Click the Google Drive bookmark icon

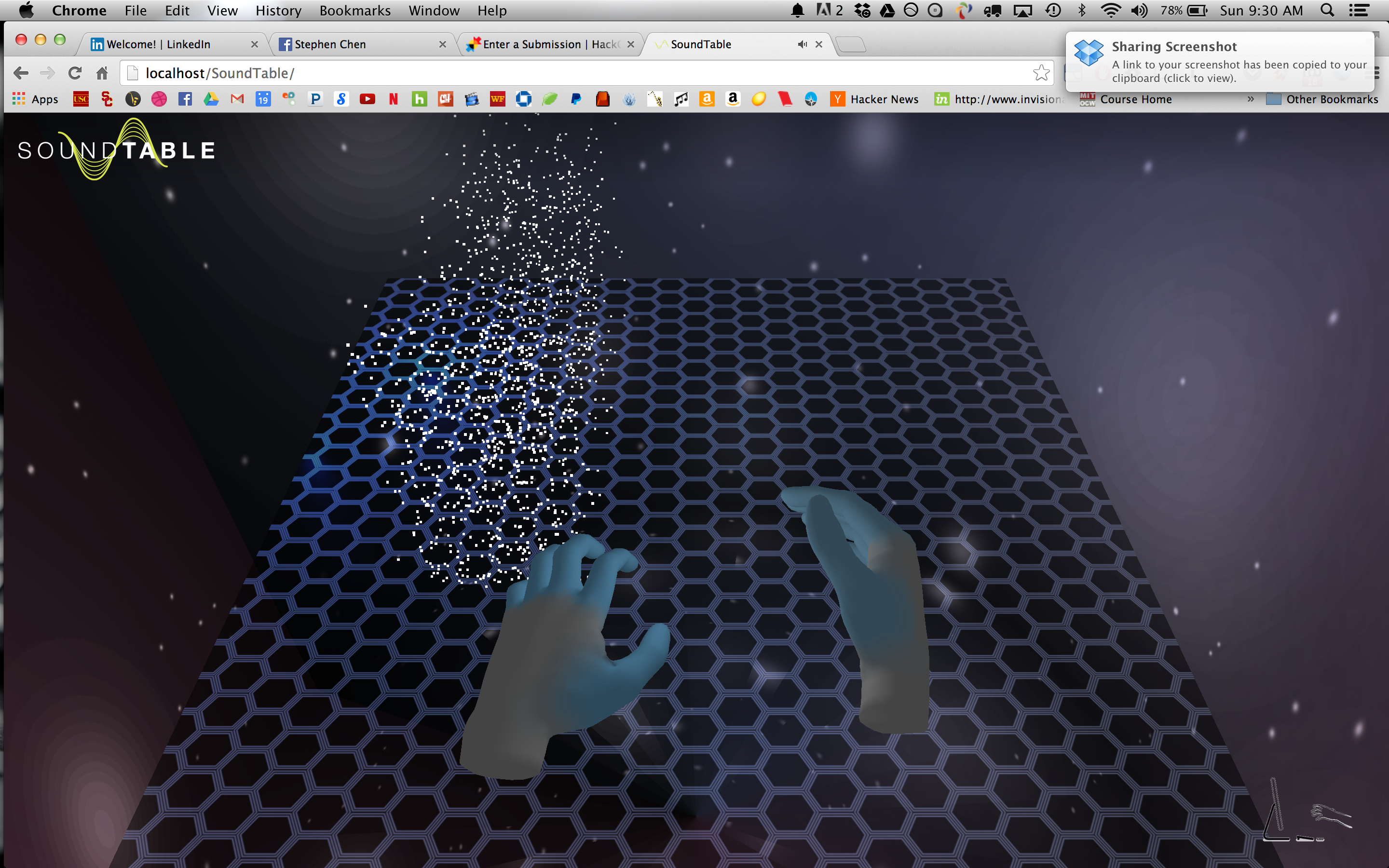(x=211, y=99)
